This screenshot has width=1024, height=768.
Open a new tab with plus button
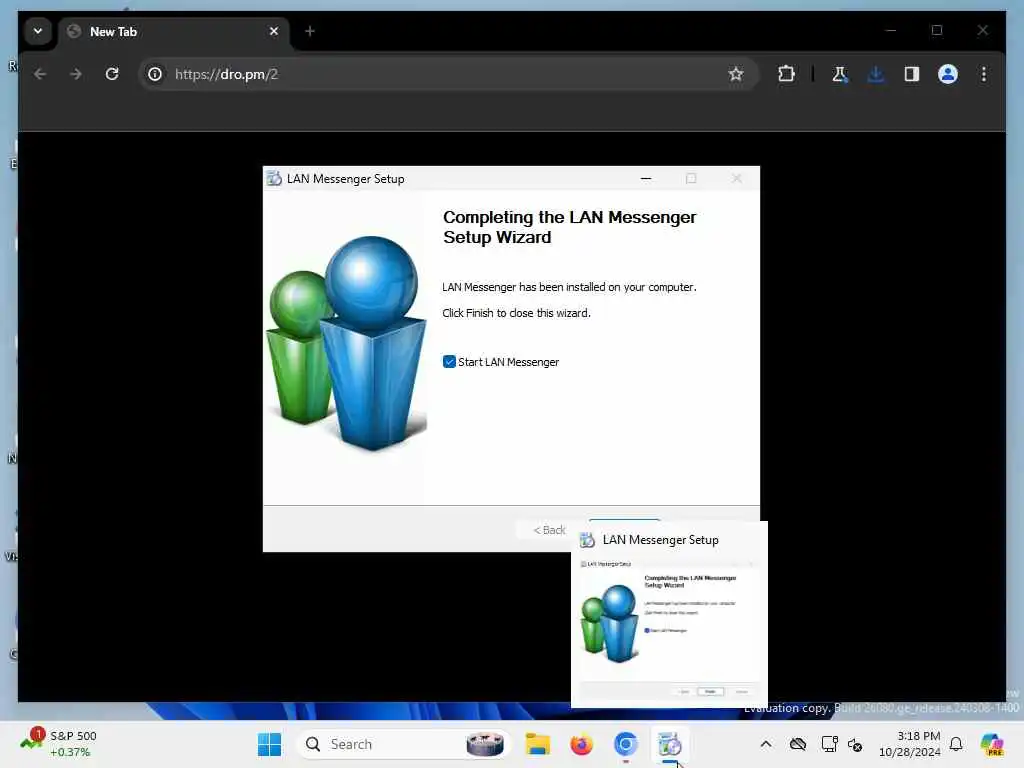[x=310, y=31]
